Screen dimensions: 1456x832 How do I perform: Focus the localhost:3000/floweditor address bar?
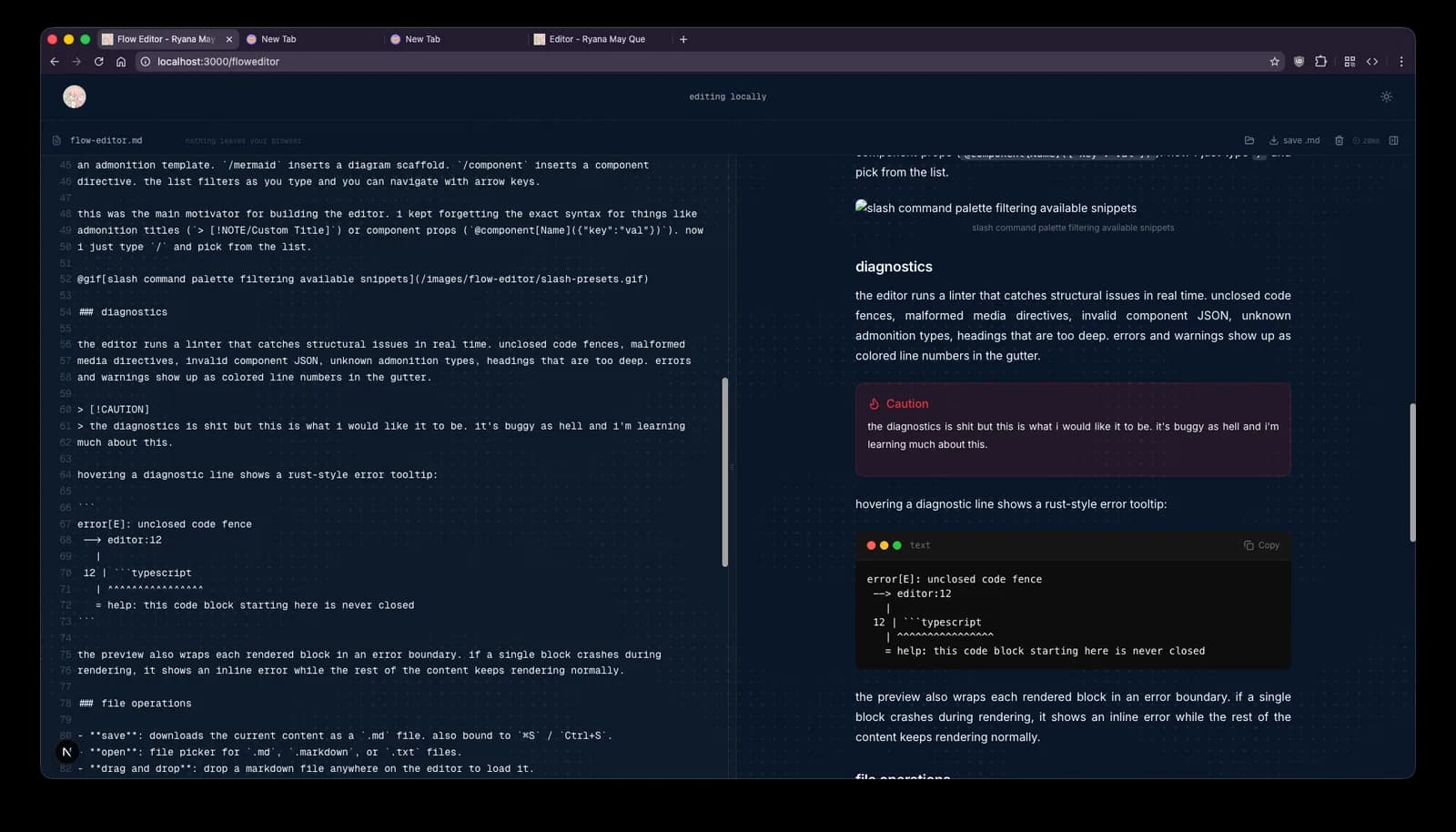coord(710,62)
